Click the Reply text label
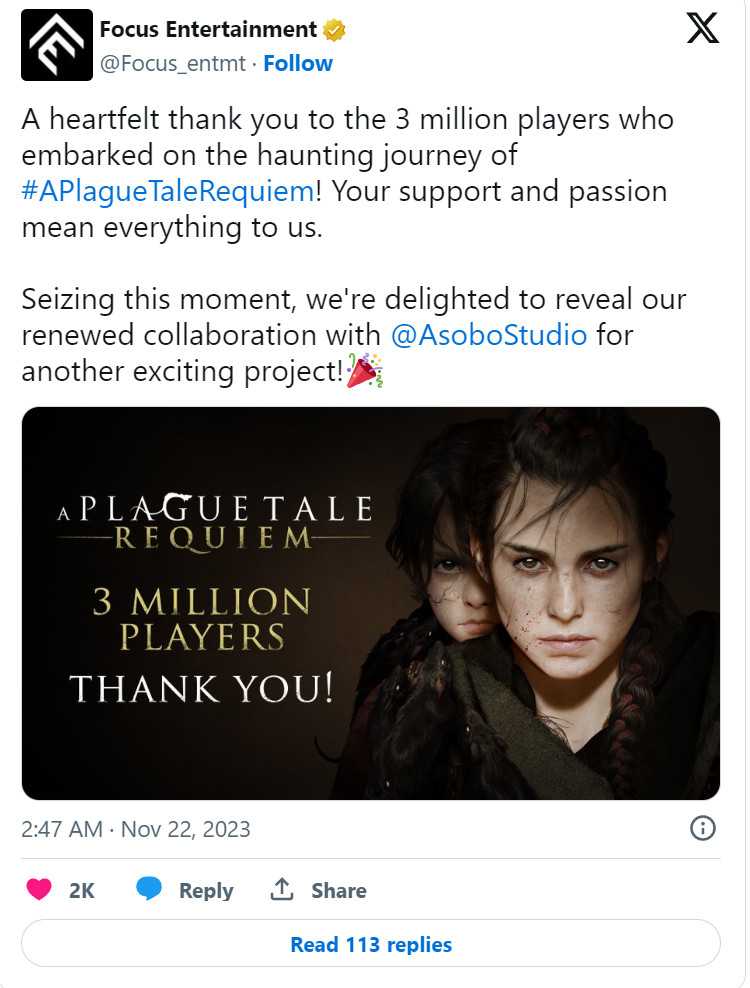 pyautogui.click(x=206, y=890)
